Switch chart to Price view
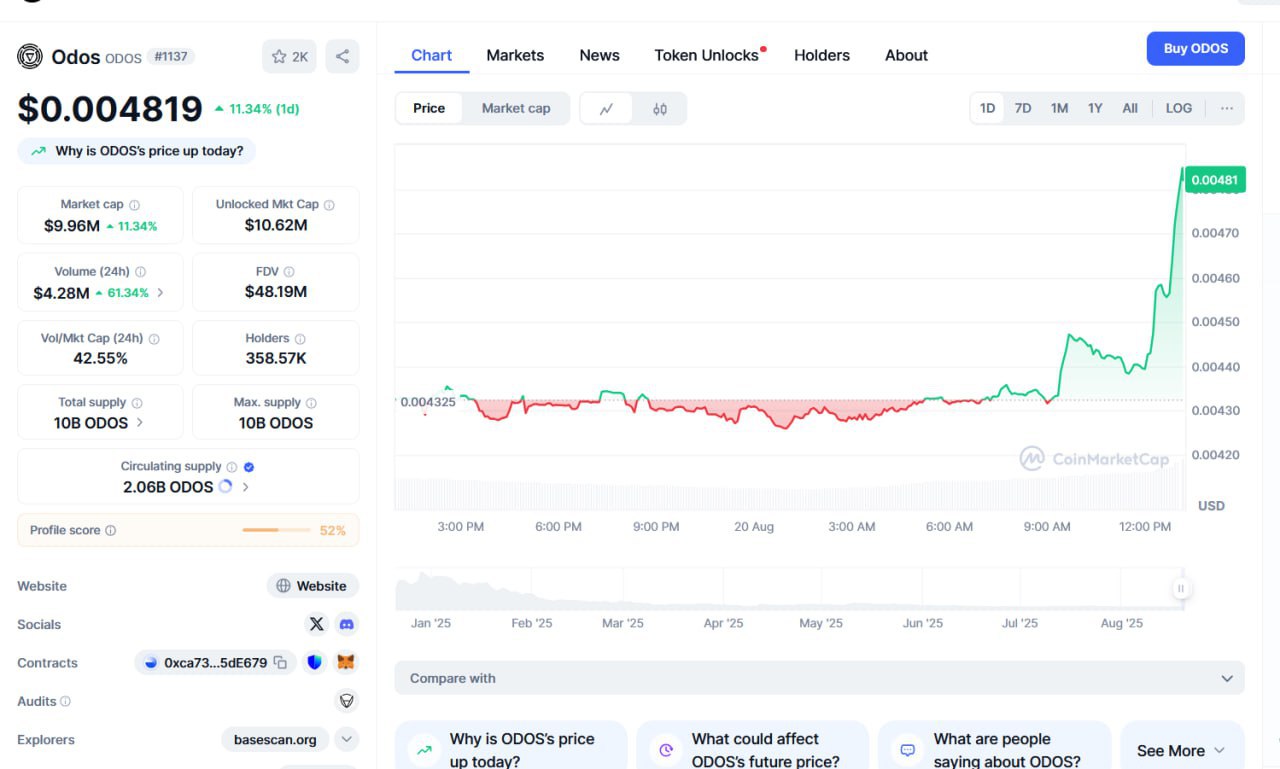This screenshot has height=769, width=1280. [x=429, y=109]
